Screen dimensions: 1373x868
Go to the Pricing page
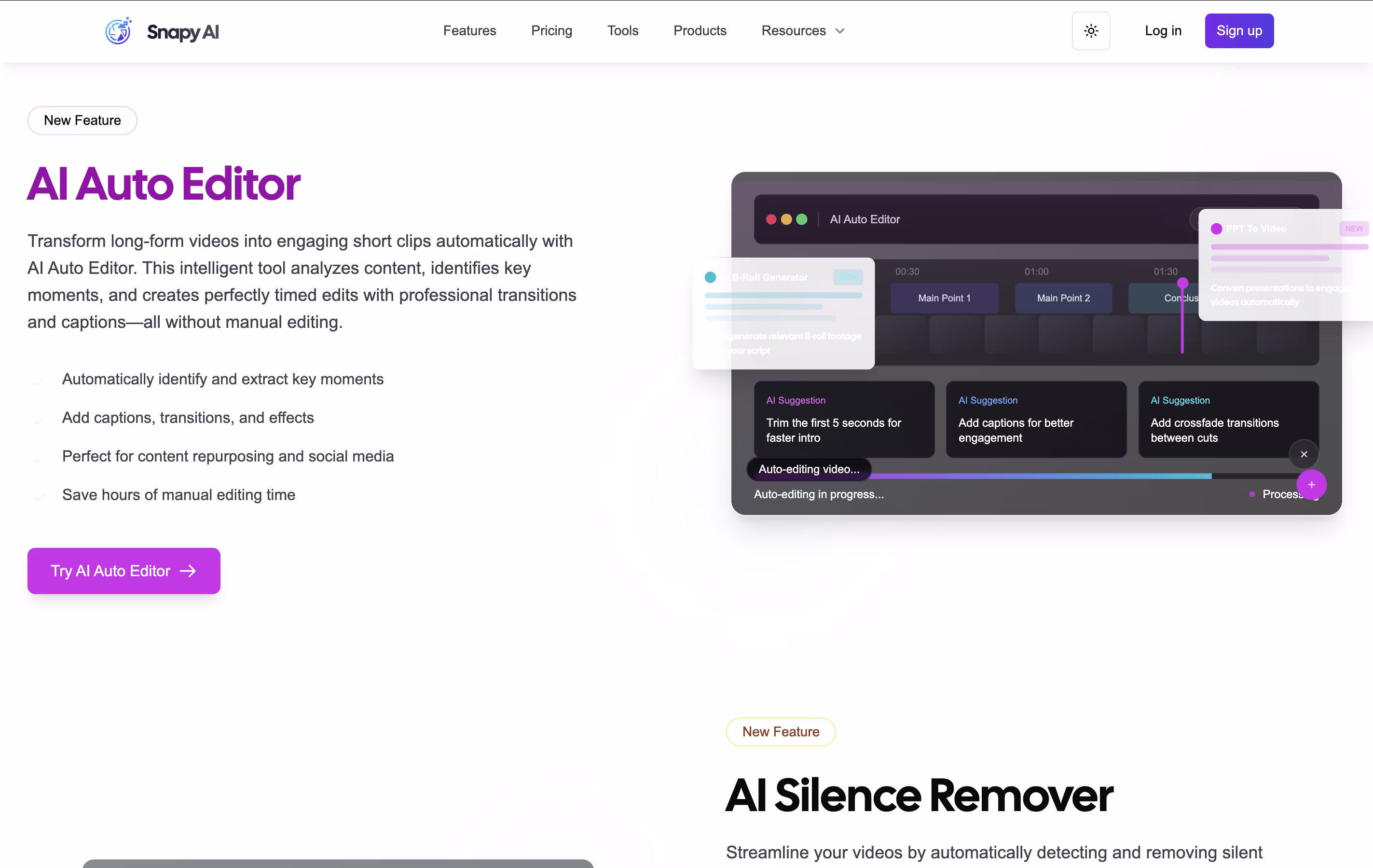click(x=551, y=31)
